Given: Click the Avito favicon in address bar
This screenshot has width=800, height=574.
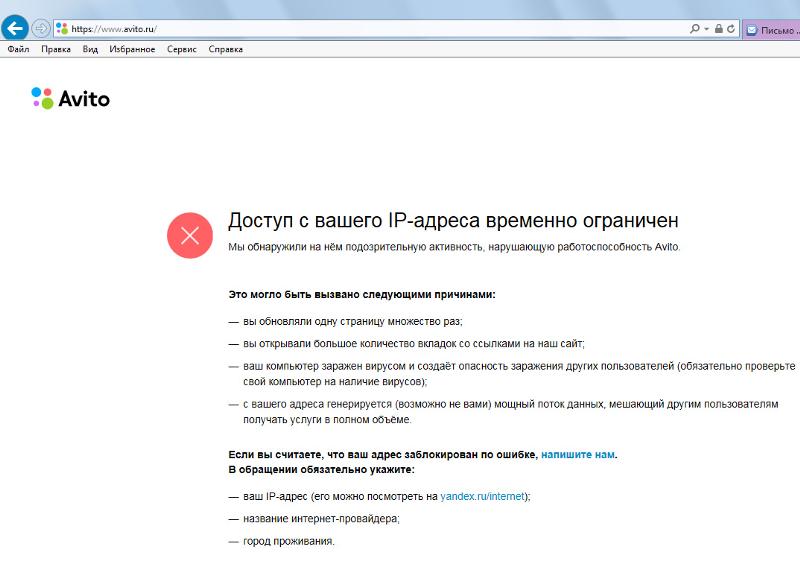Looking at the screenshot, I should click(x=62, y=29).
